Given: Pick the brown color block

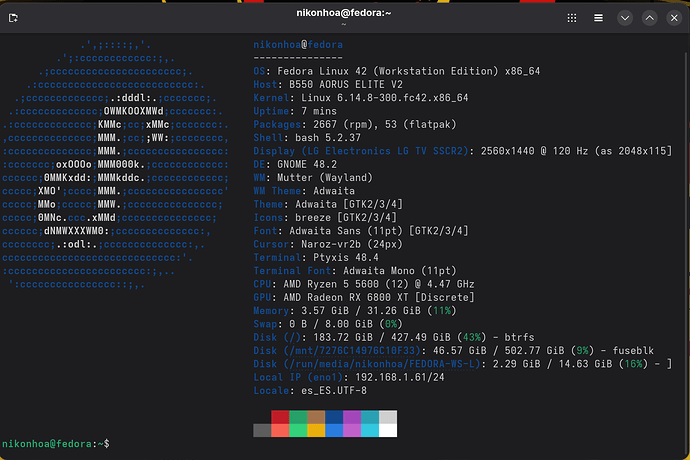Looking at the screenshot, I should point(316,417).
